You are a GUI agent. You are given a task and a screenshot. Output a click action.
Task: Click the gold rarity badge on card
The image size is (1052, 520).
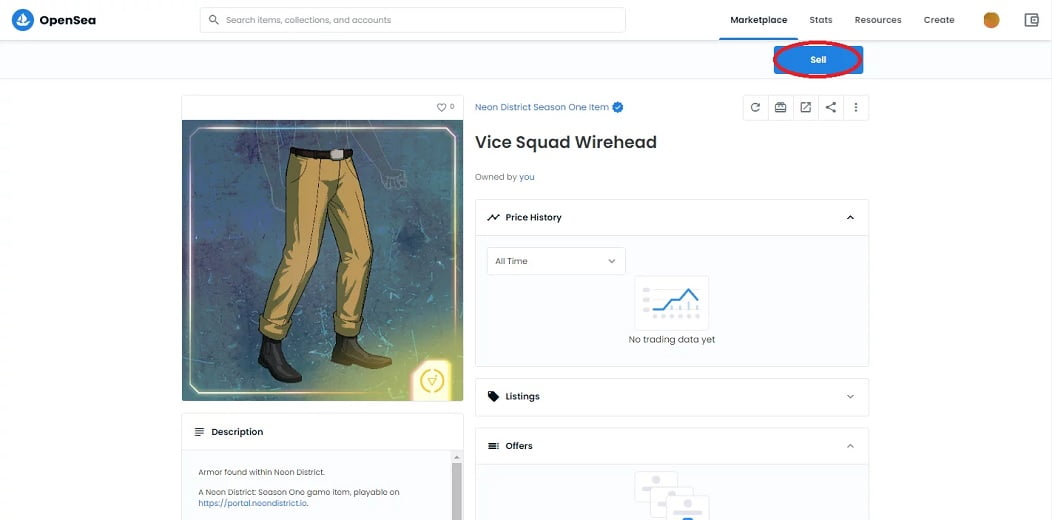pyautogui.click(x=431, y=381)
